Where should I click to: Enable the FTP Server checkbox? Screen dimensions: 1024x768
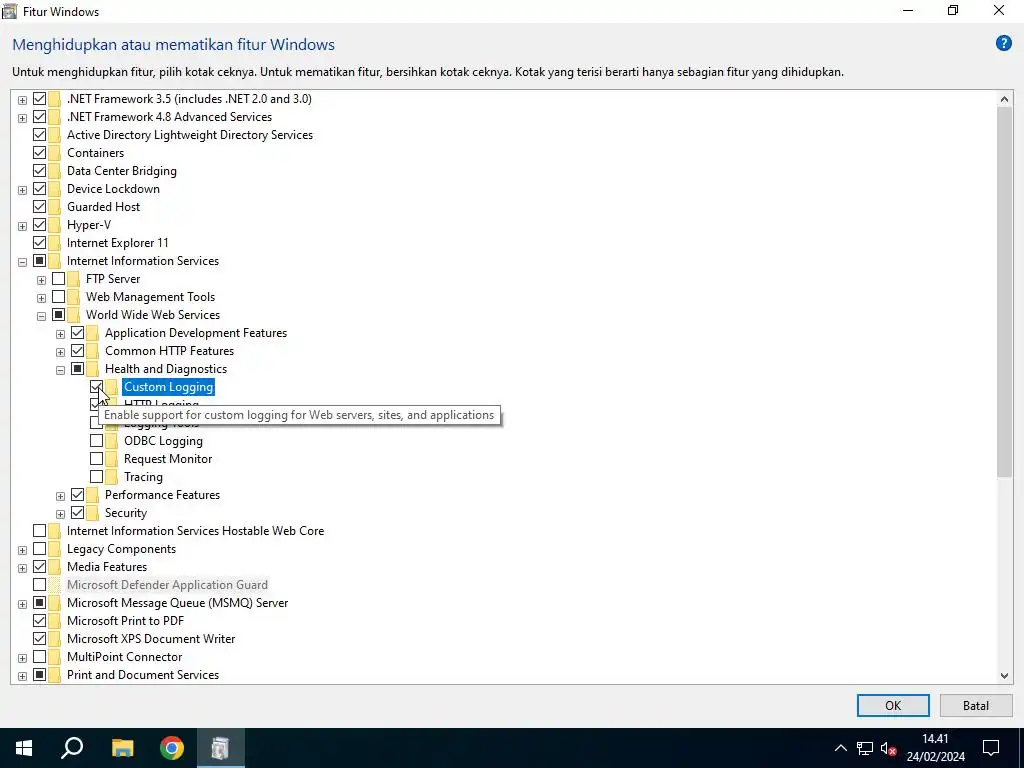pyautogui.click(x=58, y=279)
